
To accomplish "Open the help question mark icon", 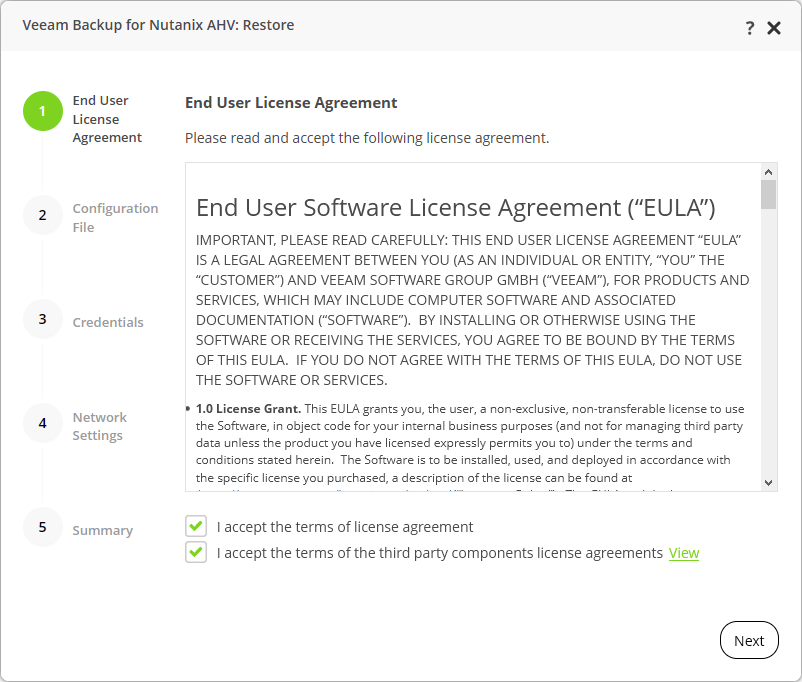I will [749, 28].
